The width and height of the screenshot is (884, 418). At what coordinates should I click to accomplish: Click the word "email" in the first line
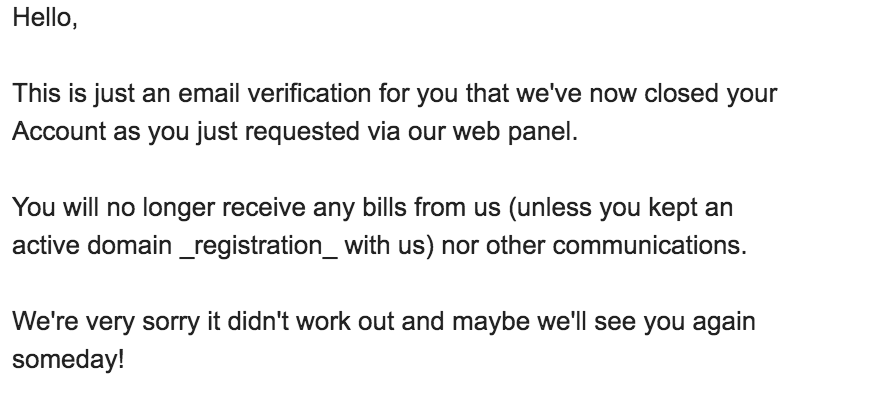(209, 94)
